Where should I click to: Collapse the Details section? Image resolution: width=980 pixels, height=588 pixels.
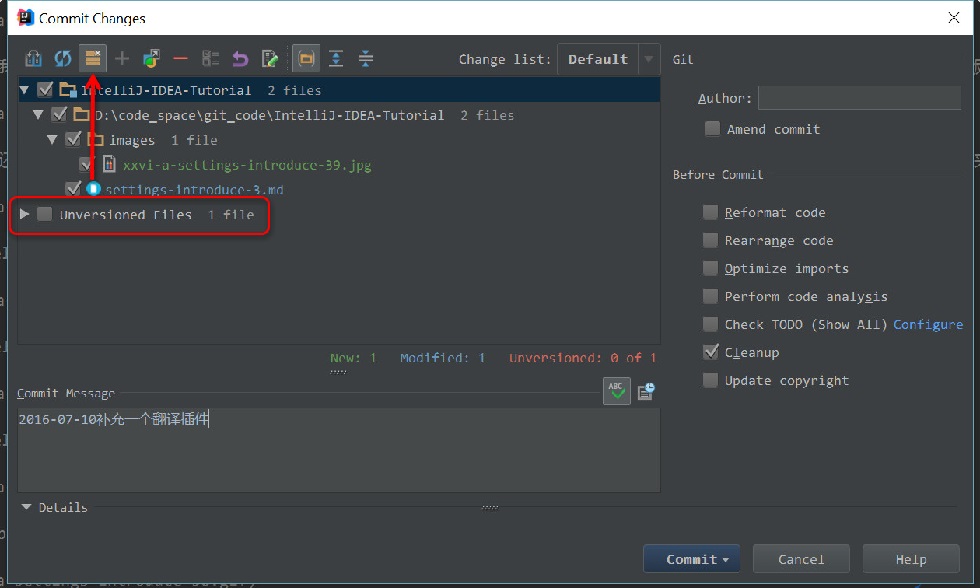26,507
